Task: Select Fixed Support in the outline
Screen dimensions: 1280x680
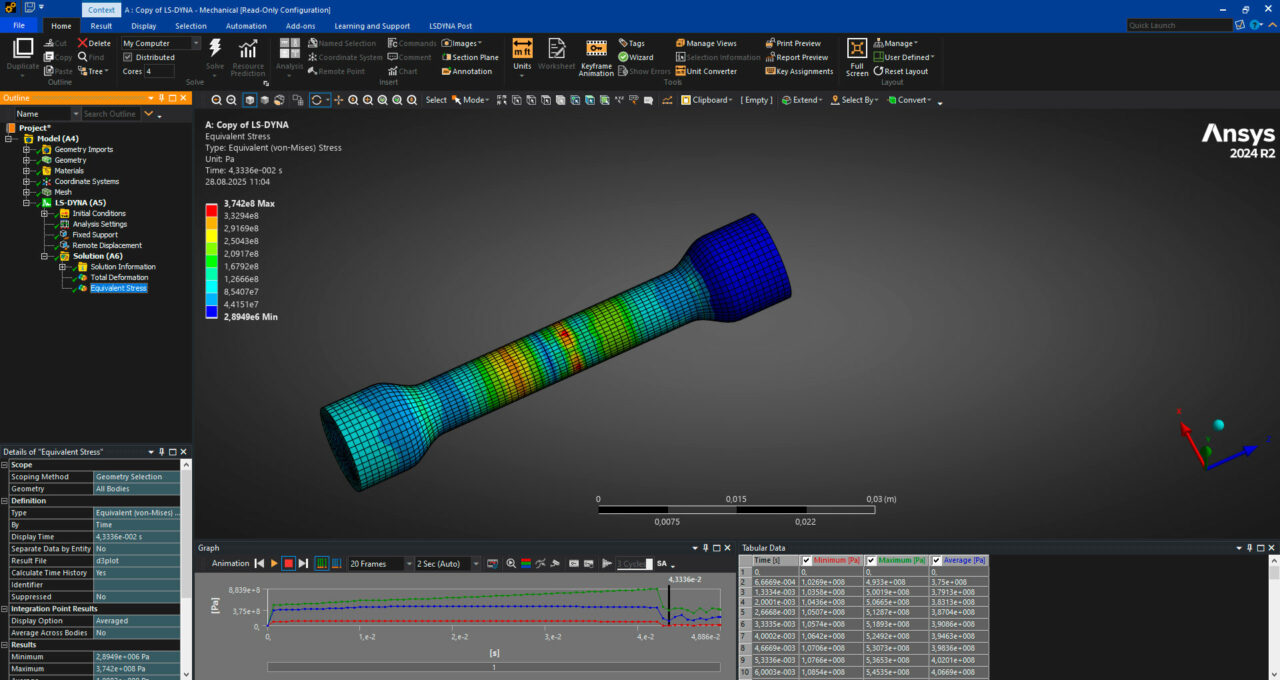Action: point(95,235)
